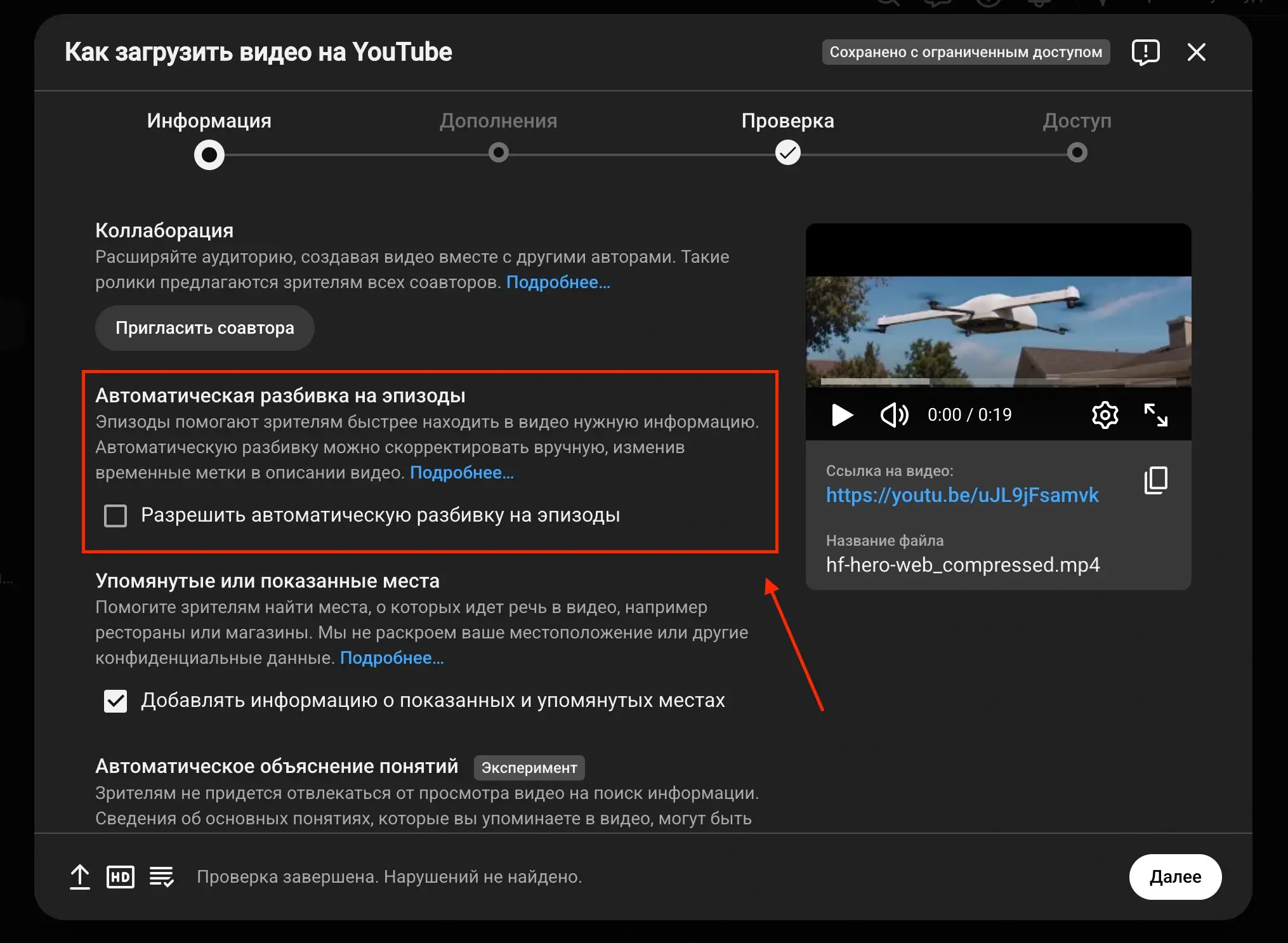
Task: Open Подробнее link about mentioned places
Action: (392, 658)
